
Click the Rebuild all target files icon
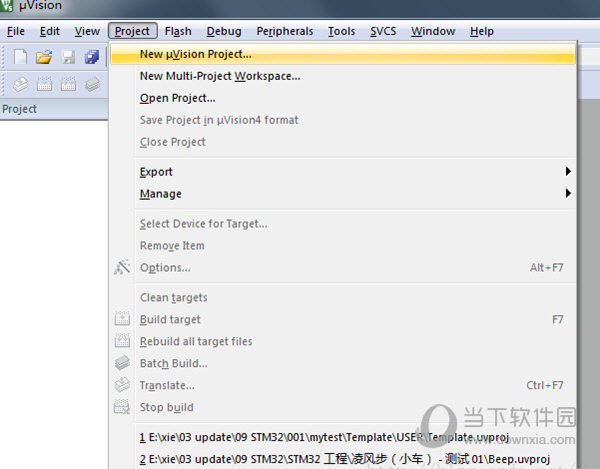coord(122,340)
